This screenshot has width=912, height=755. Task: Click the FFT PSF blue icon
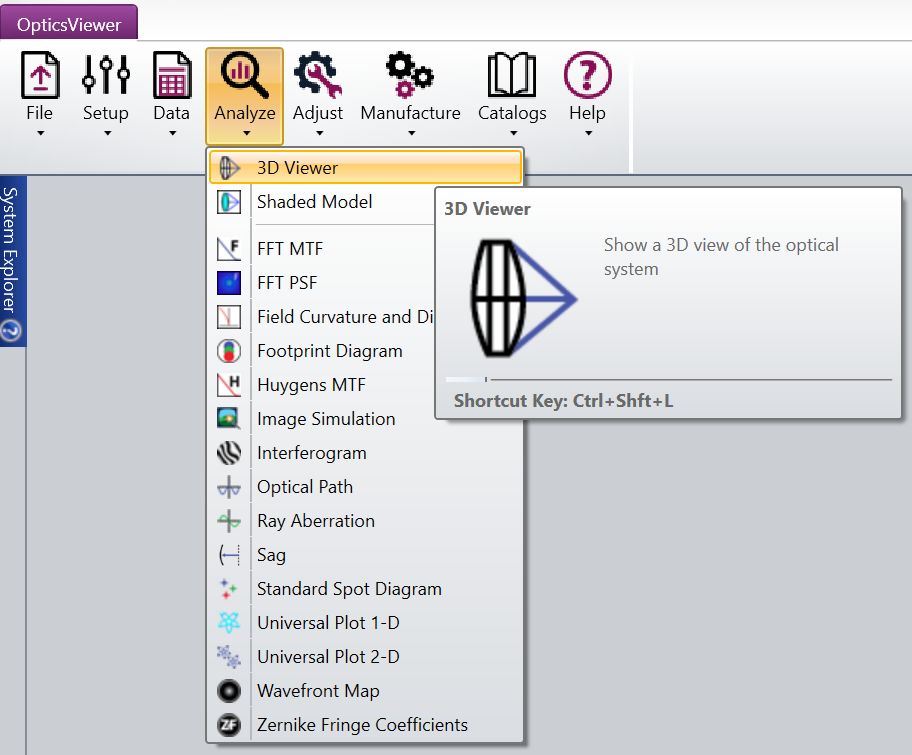(x=229, y=283)
